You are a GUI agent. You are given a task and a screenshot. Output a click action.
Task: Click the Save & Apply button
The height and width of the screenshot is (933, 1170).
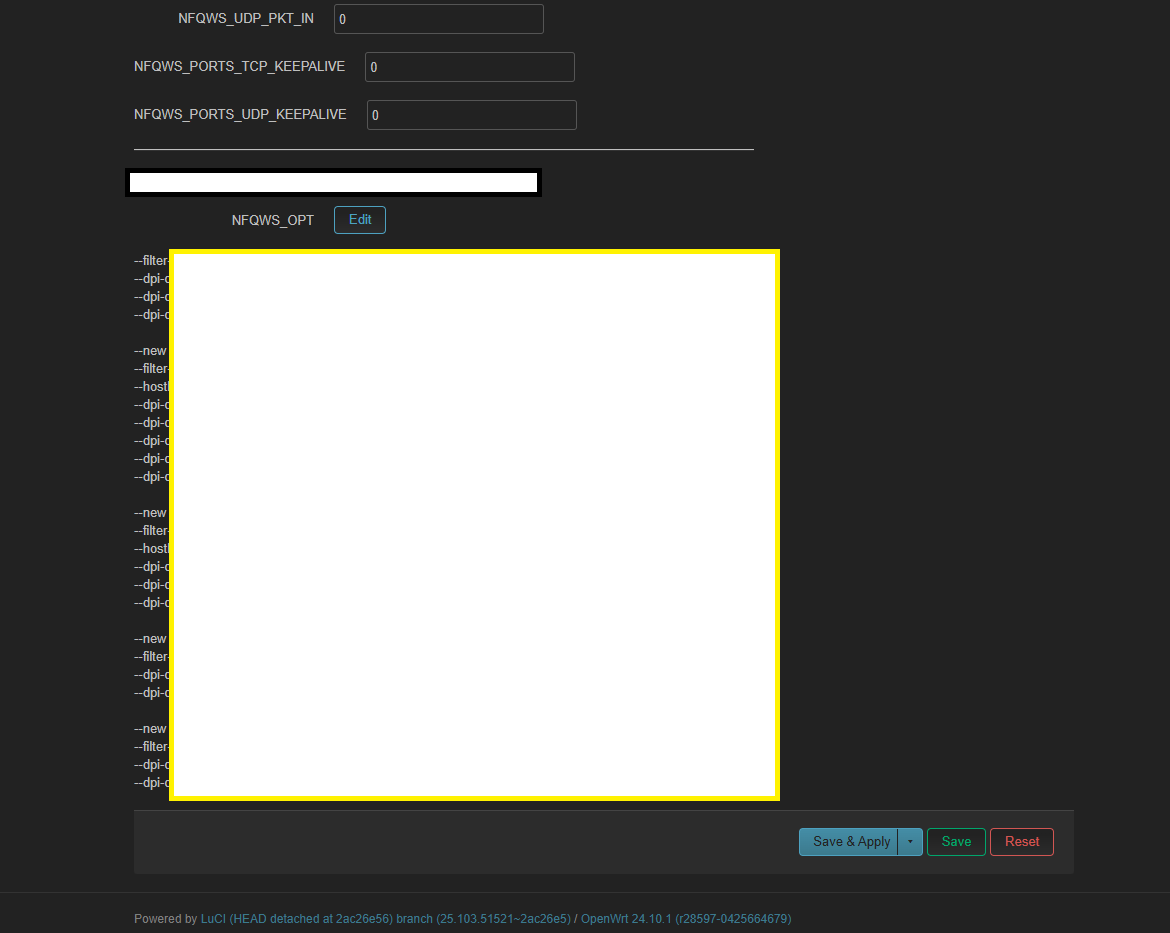point(849,842)
